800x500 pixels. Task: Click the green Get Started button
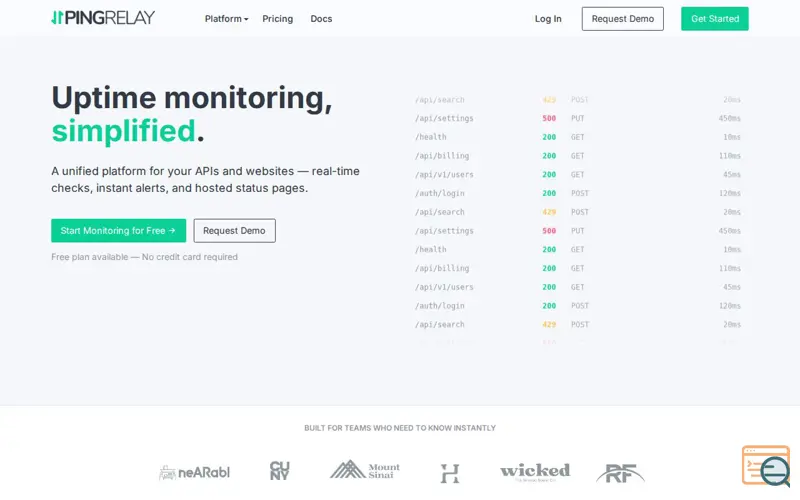714,19
